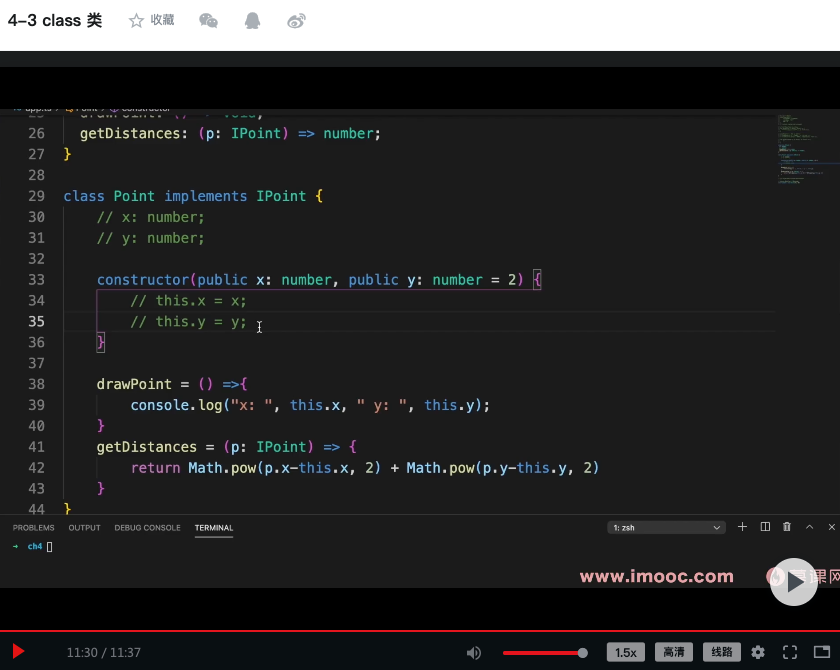Click line number 29 in gutter
Screen dimensions: 840x670
(36, 196)
